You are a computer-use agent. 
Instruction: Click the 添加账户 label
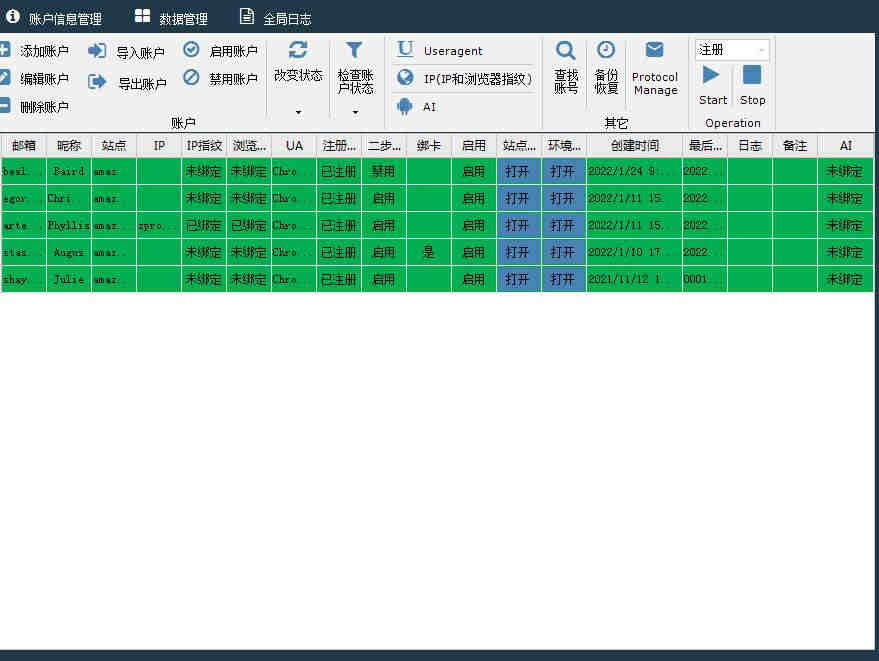45,51
